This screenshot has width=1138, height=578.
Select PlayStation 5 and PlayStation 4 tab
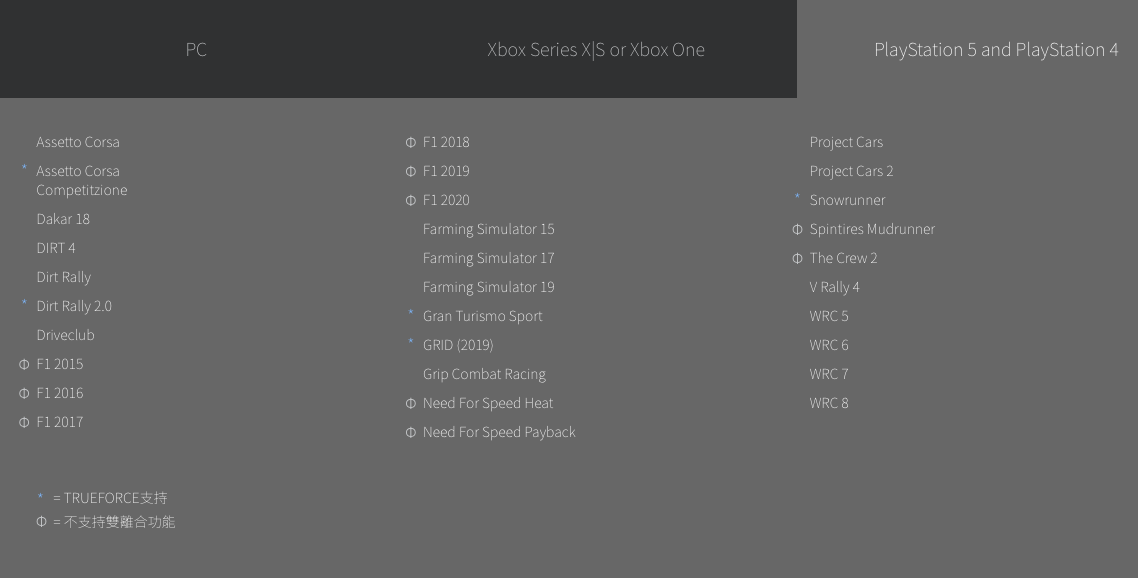996,49
